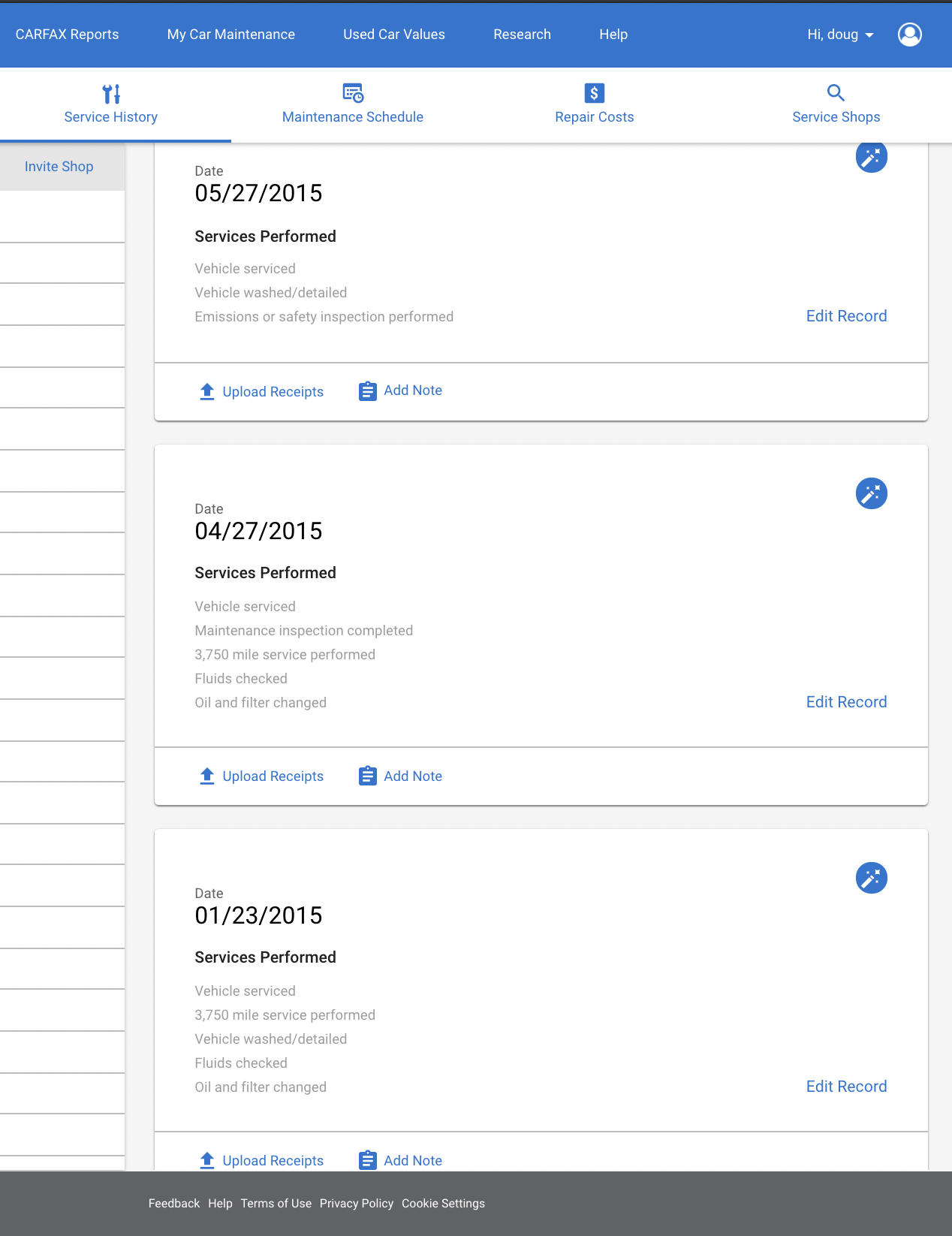952x1236 pixels.
Task: Edit Record for 05/27/2015 service
Action: 846,316
